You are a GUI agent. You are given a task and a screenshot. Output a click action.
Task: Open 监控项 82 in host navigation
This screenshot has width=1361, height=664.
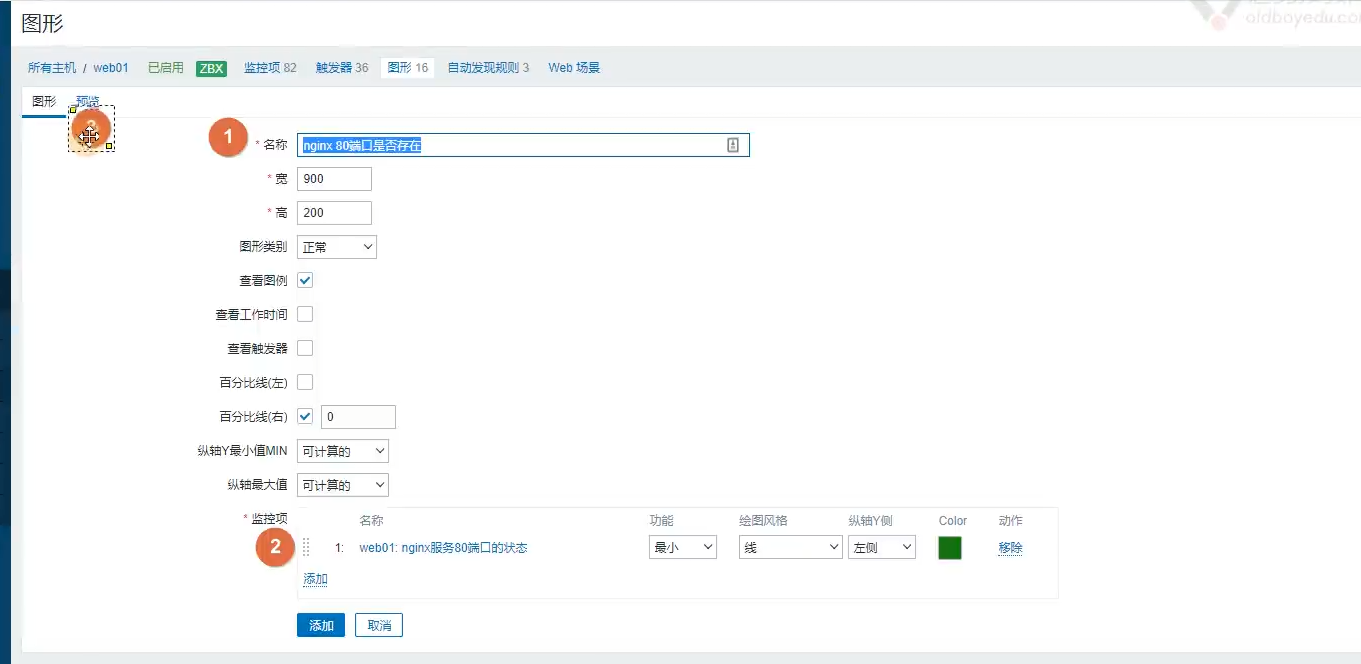point(270,68)
